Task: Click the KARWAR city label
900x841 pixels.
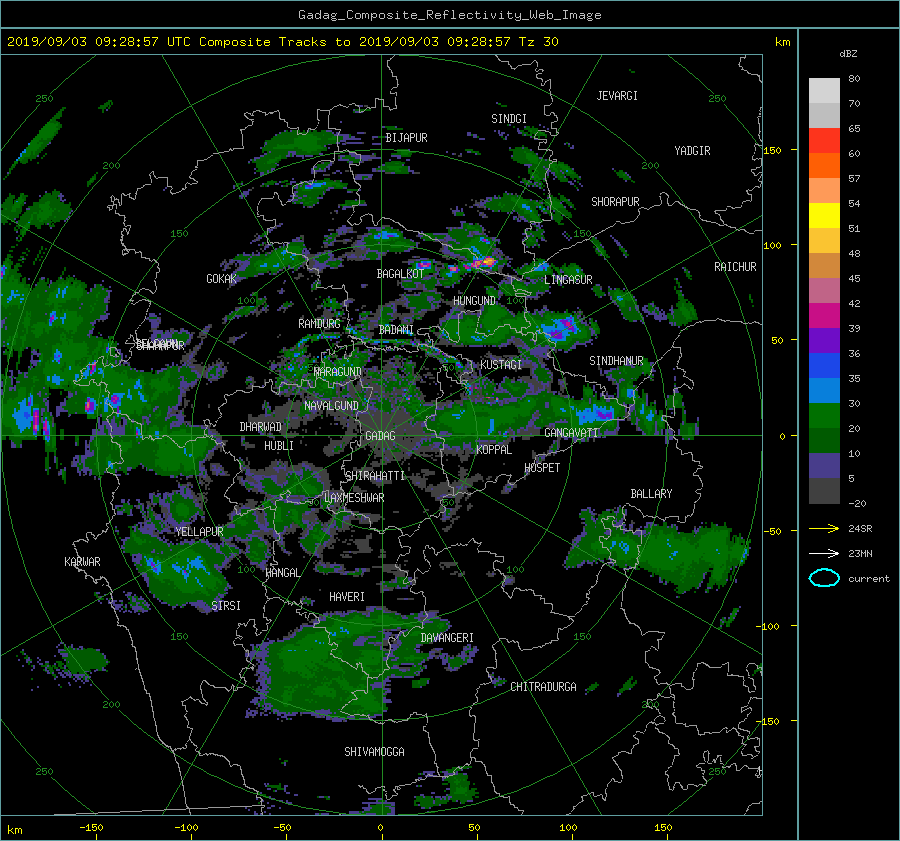Action: click(83, 562)
